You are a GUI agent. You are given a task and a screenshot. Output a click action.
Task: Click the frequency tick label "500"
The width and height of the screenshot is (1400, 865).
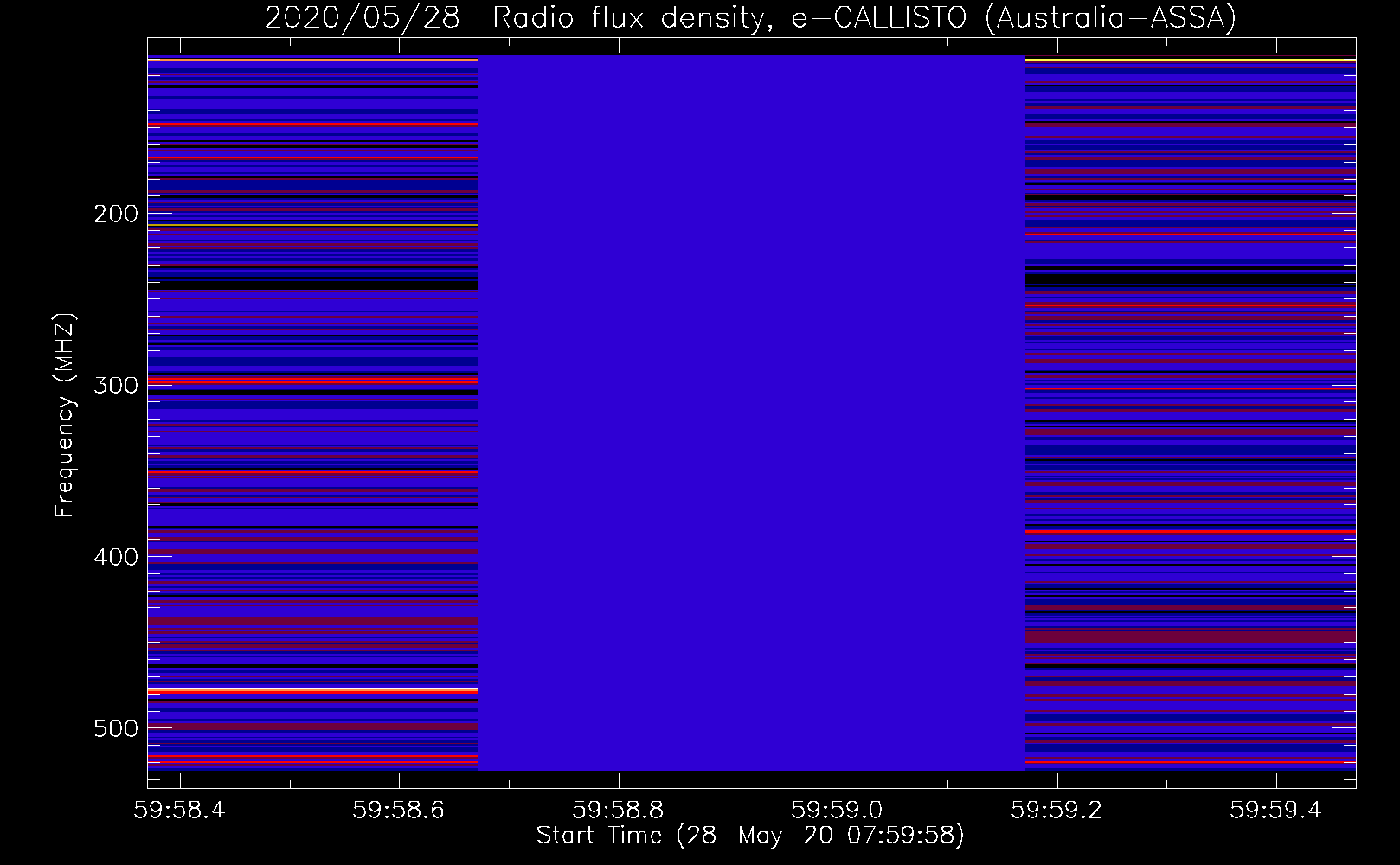[116, 728]
